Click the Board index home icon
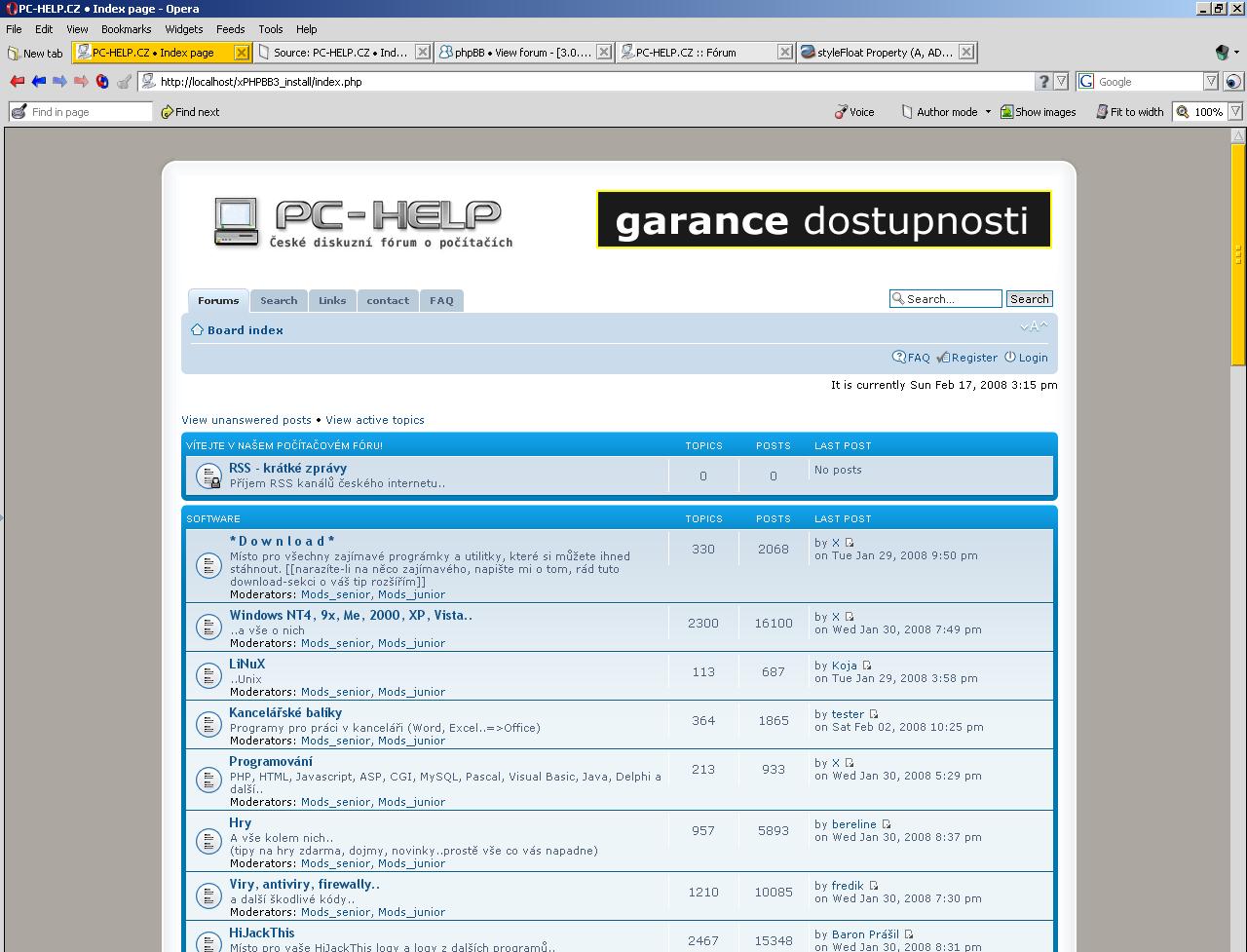Screen dimensions: 1247x952 tap(197, 330)
